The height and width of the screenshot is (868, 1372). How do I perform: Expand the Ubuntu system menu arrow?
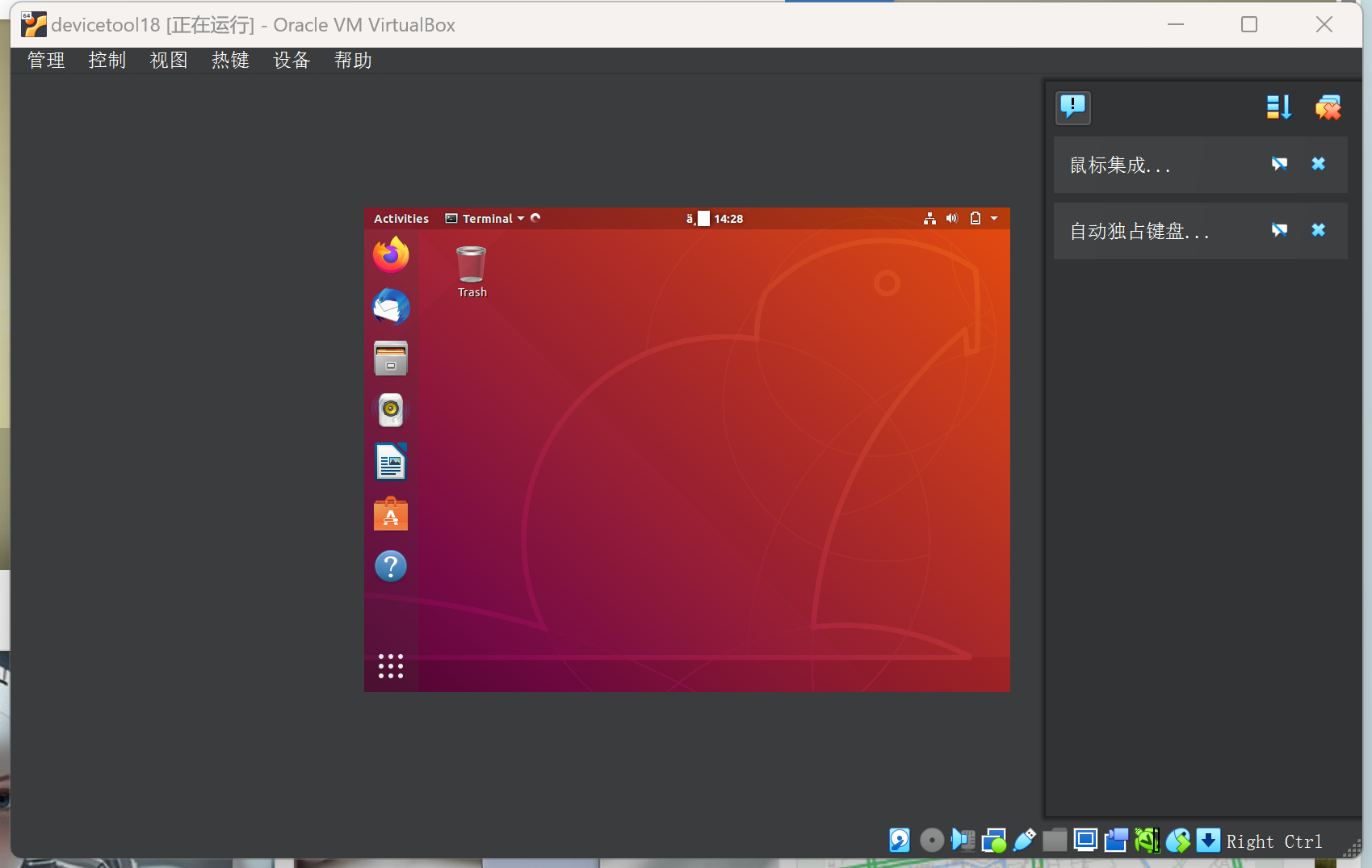click(994, 219)
